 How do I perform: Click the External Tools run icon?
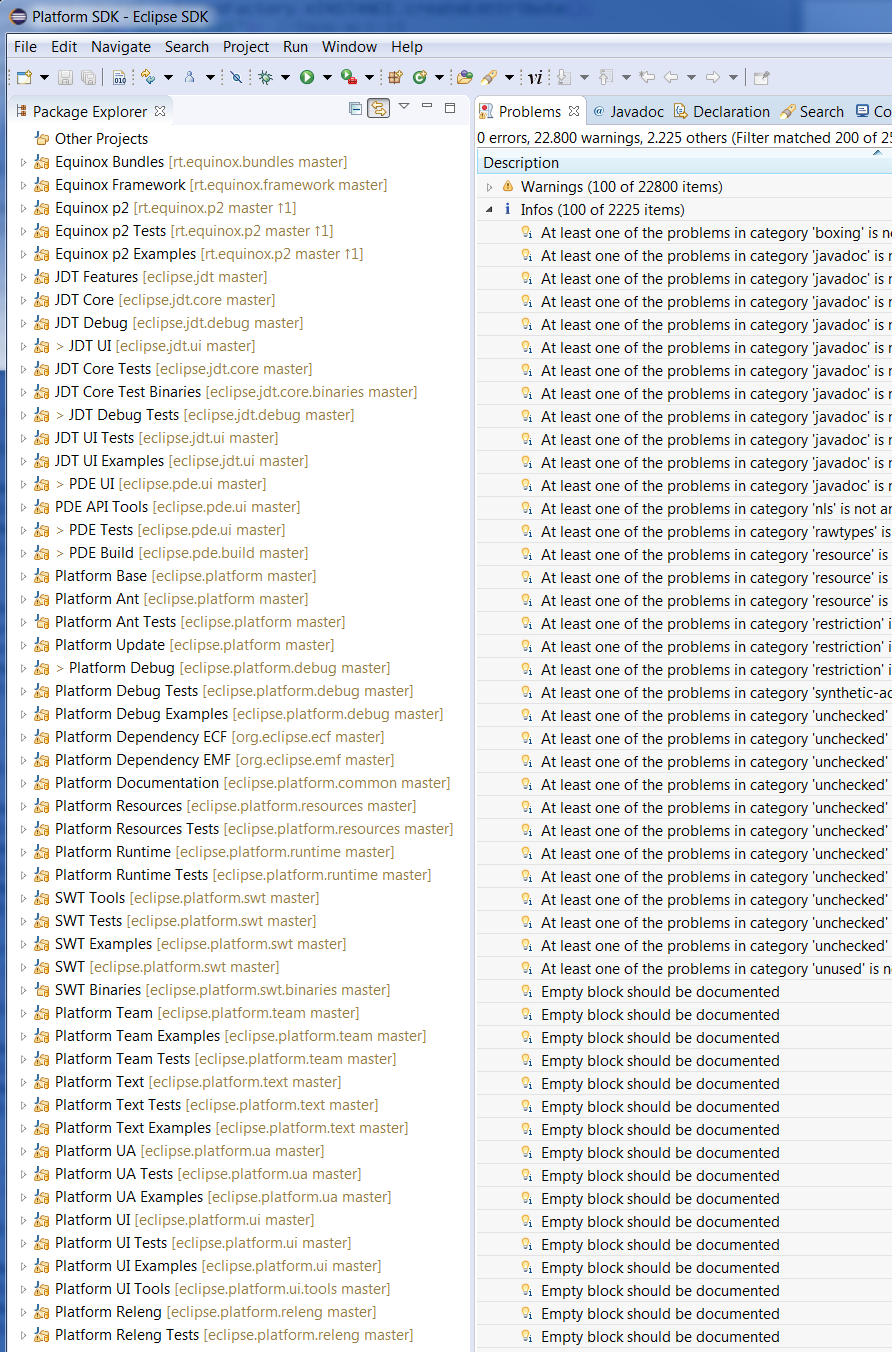(348, 77)
